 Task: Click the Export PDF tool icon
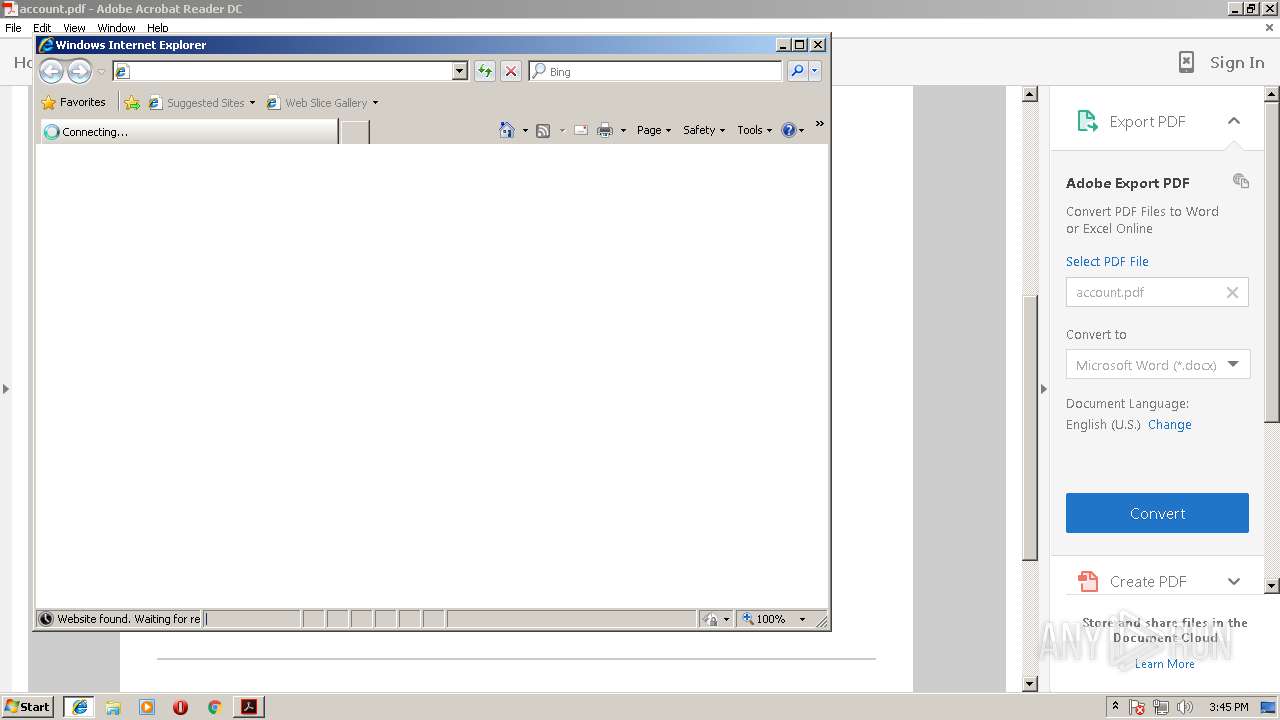(1087, 121)
